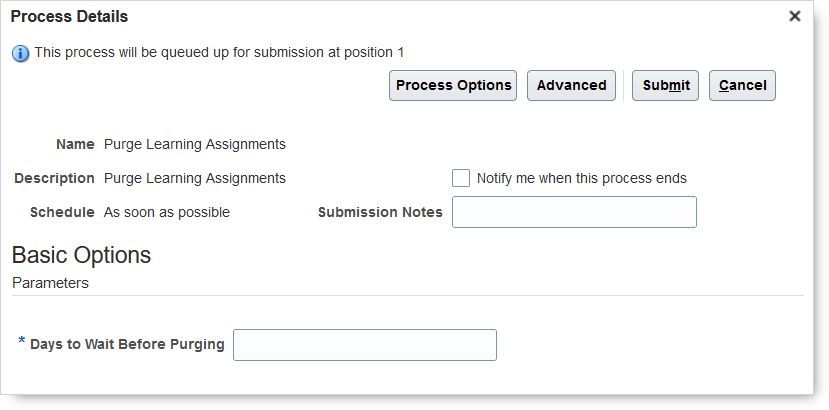The height and width of the screenshot is (410, 829).
Task: Select the Purge Learning Assignments name value
Action: coord(195,144)
